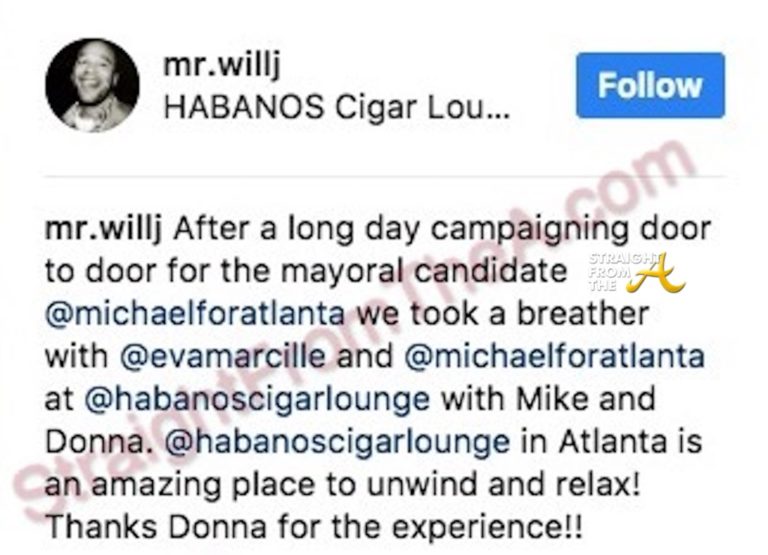Open the mr.willj username in post header

point(222,64)
